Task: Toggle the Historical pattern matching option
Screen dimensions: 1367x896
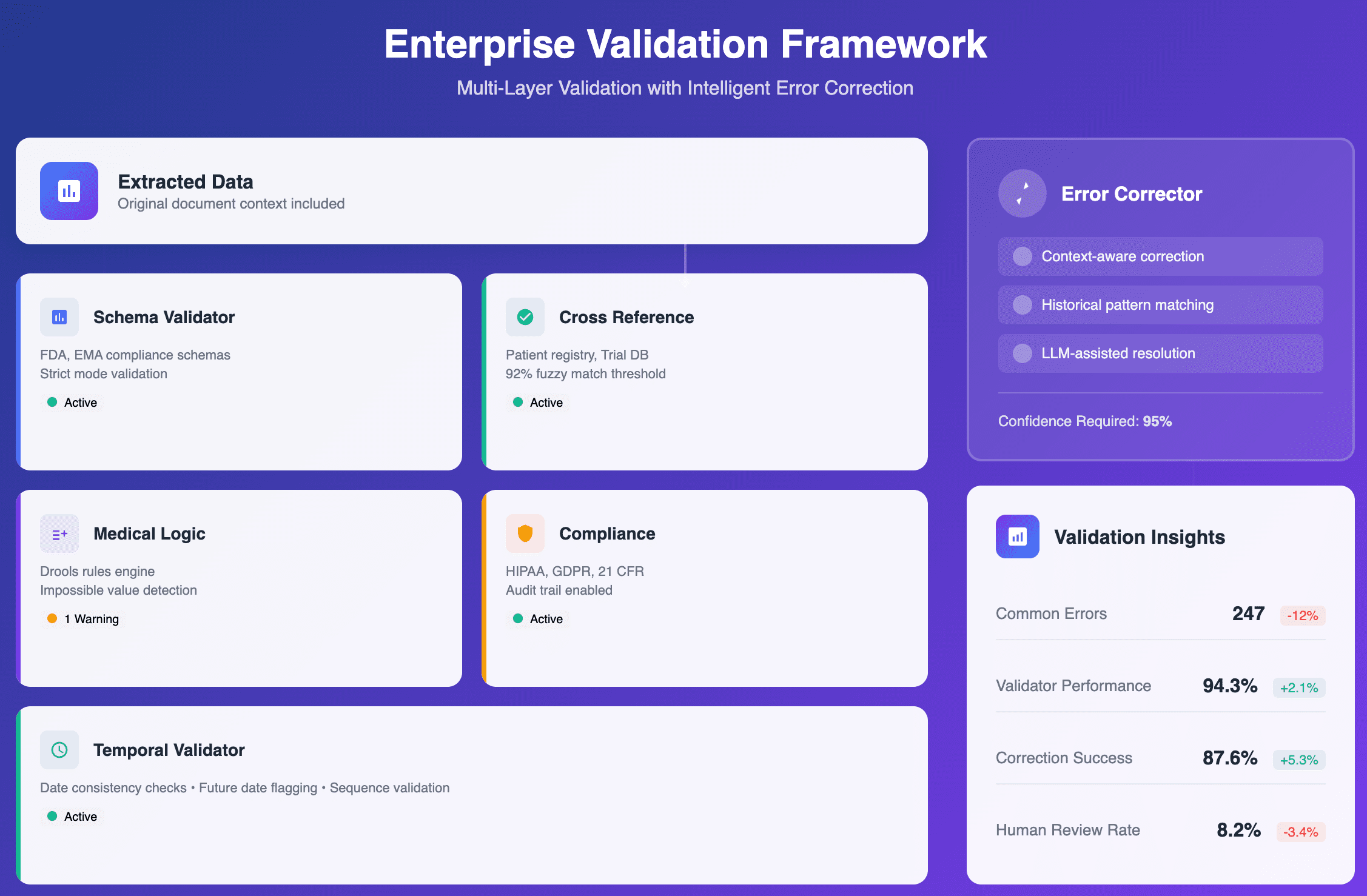Action: 1023,305
